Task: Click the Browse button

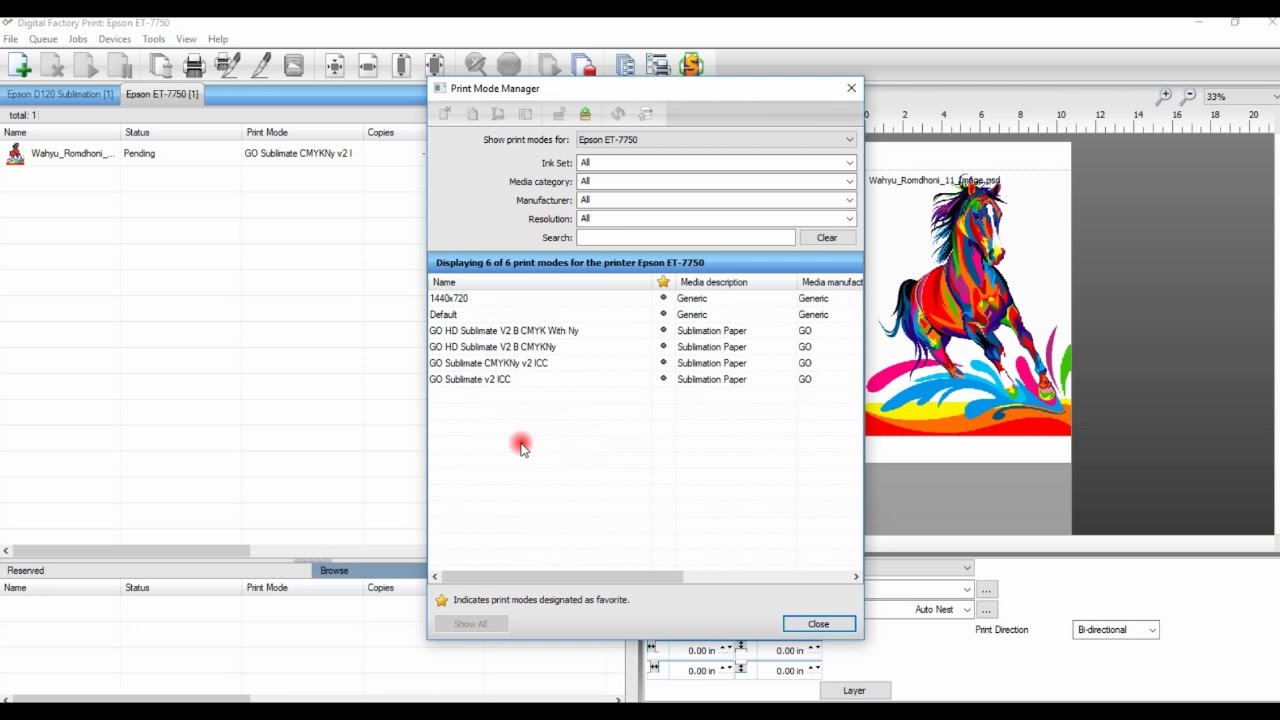Action: pos(334,570)
